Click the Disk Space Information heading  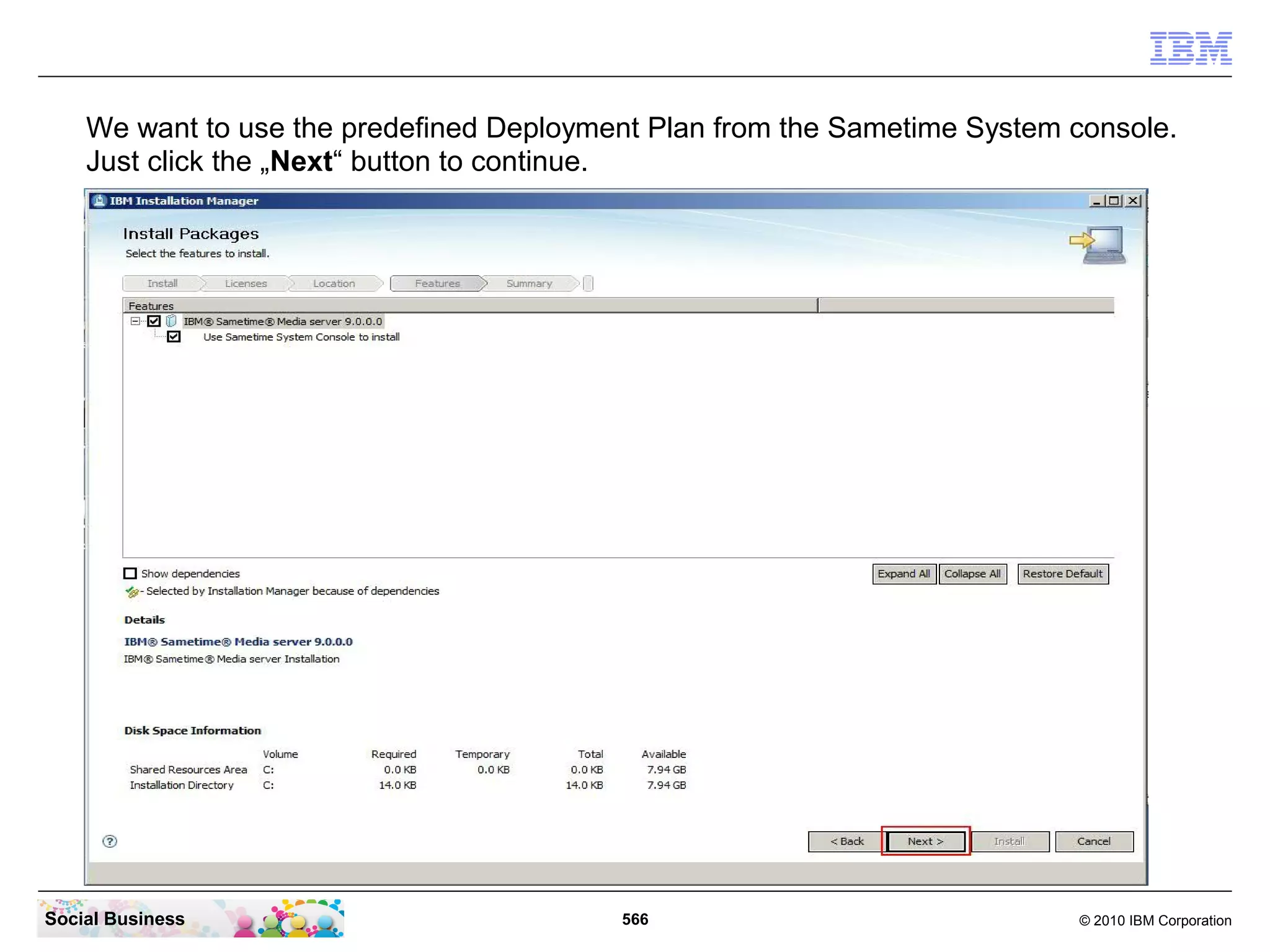193,731
